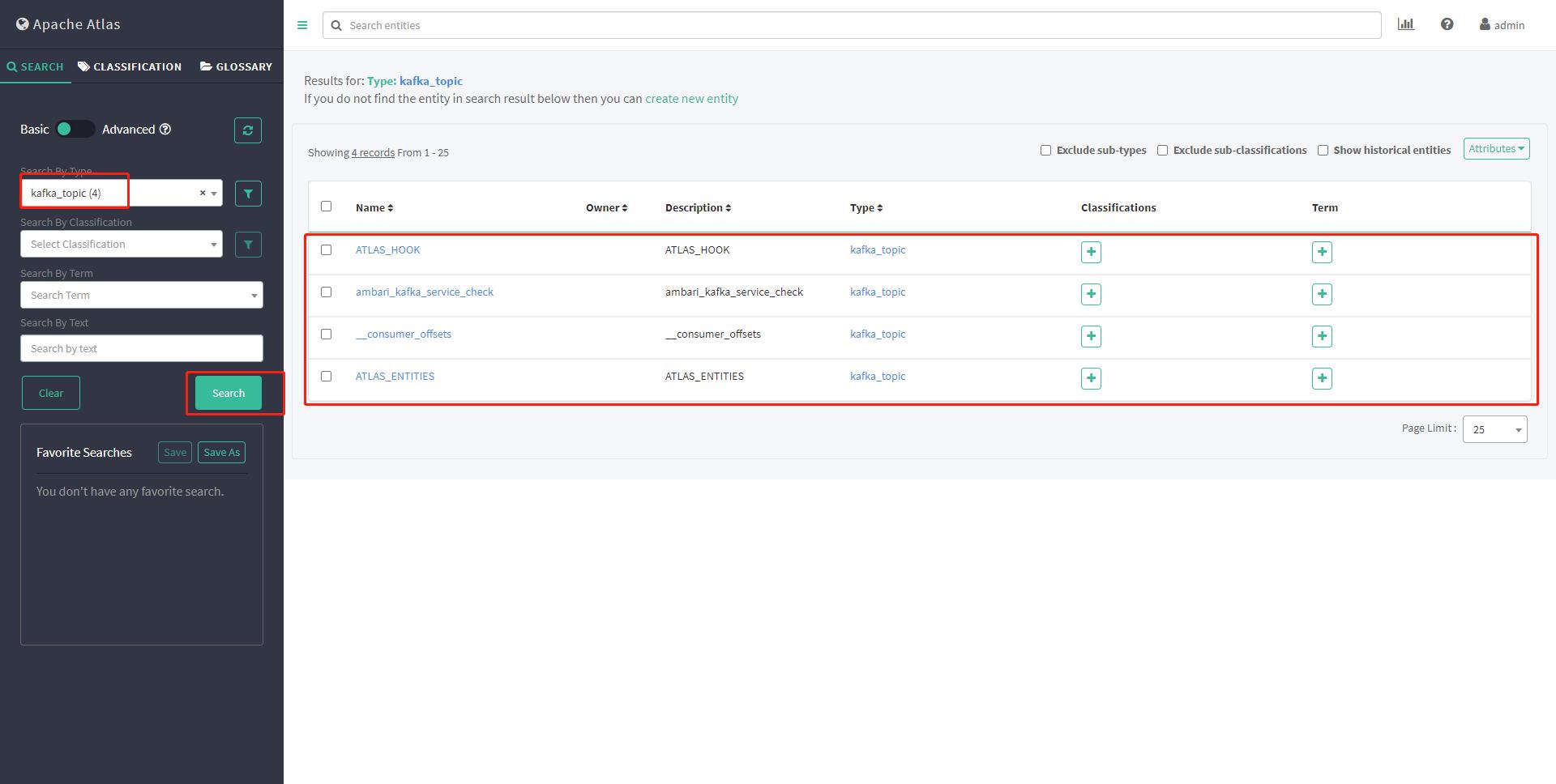Switch to the CLASSIFICATION tab
This screenshot has width=1556, height=784.
pos(130,66)
